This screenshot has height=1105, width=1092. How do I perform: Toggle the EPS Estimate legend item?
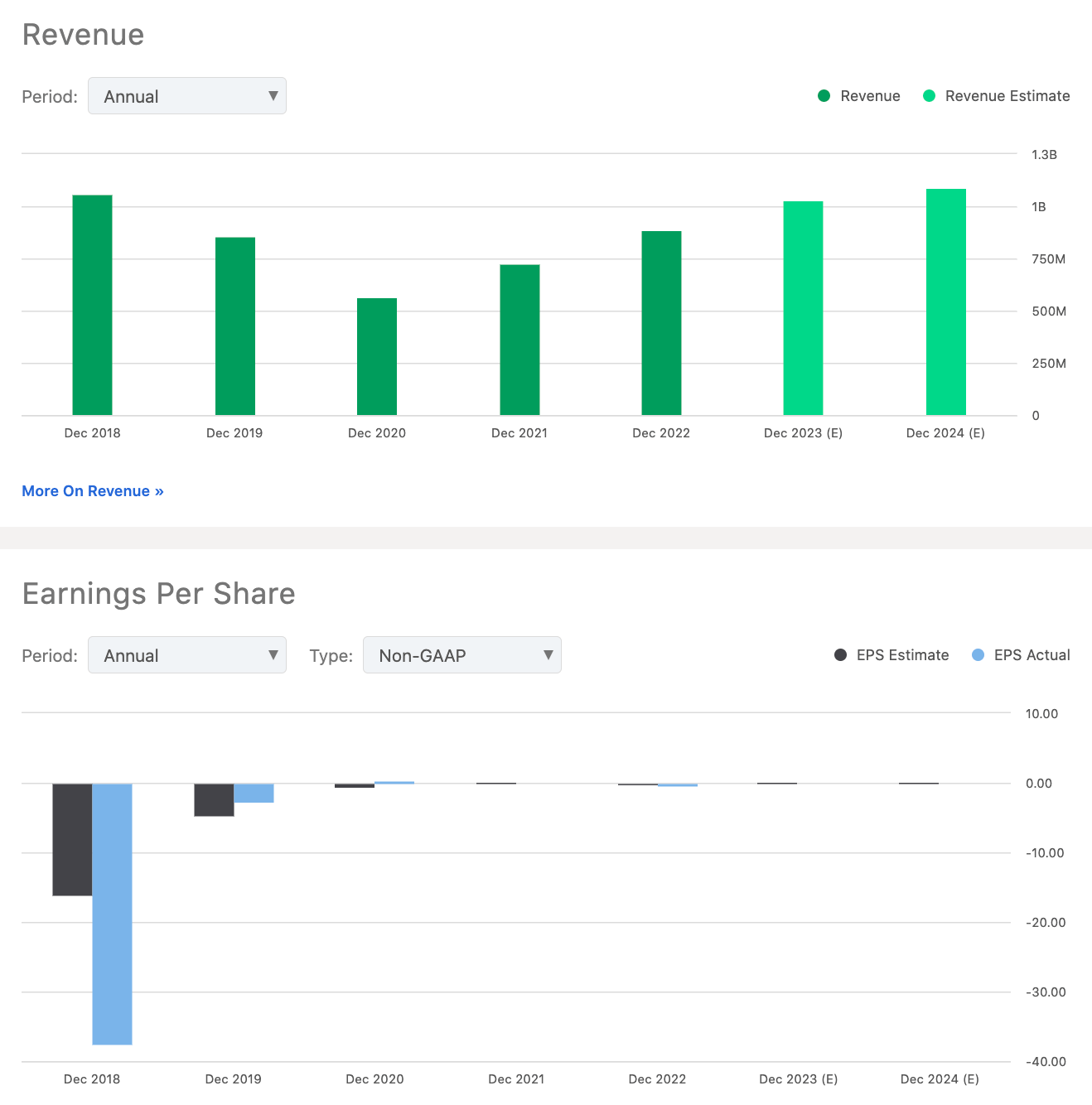[x=891, y=655]
